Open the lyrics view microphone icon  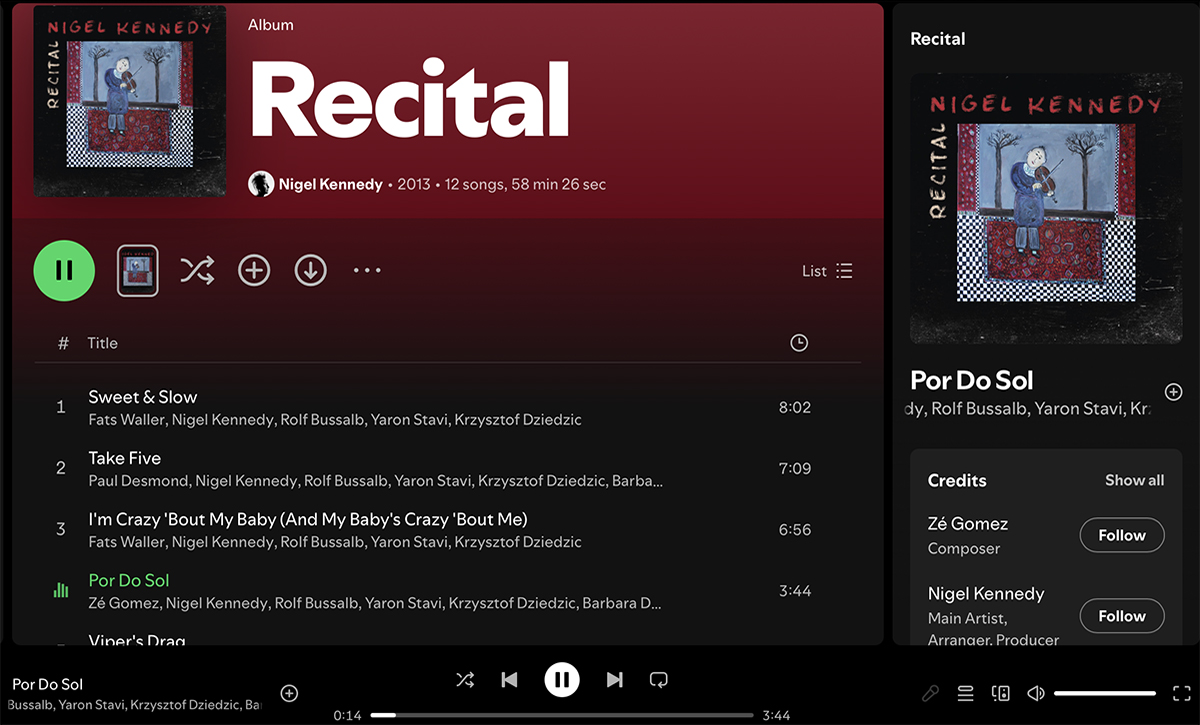pyautogui.click(x=931, y=692)
